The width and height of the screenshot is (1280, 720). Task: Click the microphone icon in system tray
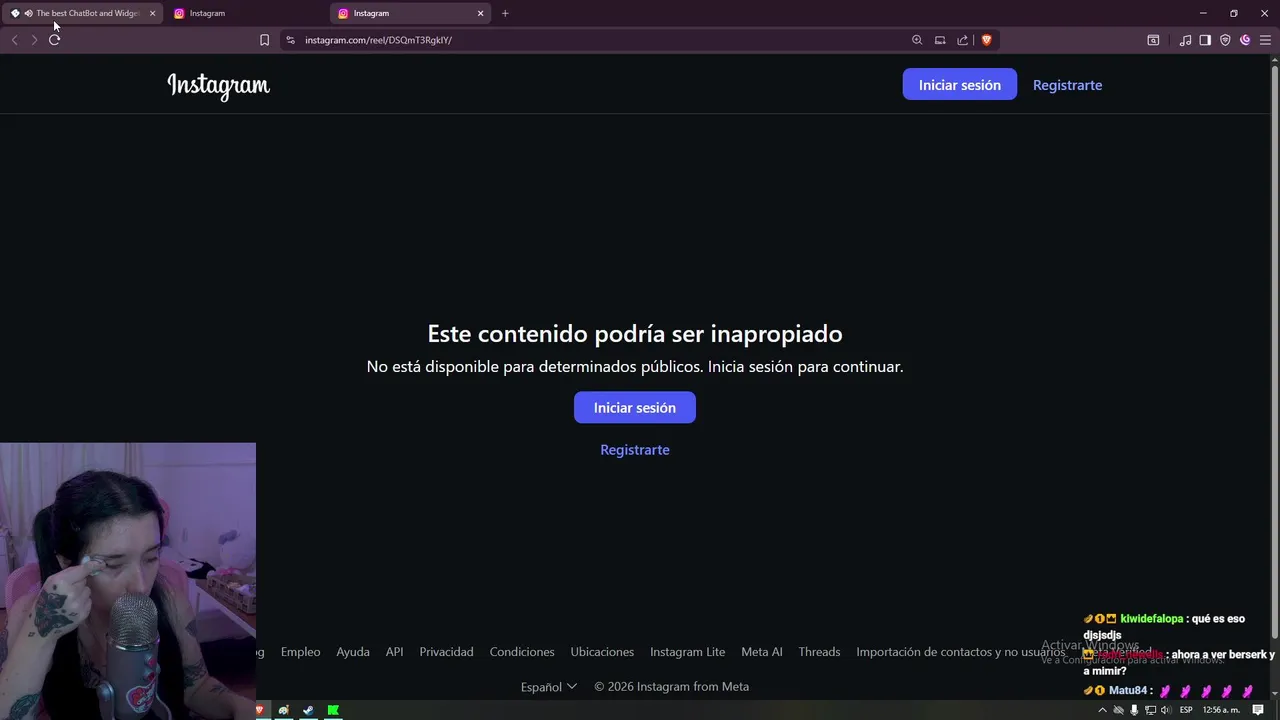1133,710
